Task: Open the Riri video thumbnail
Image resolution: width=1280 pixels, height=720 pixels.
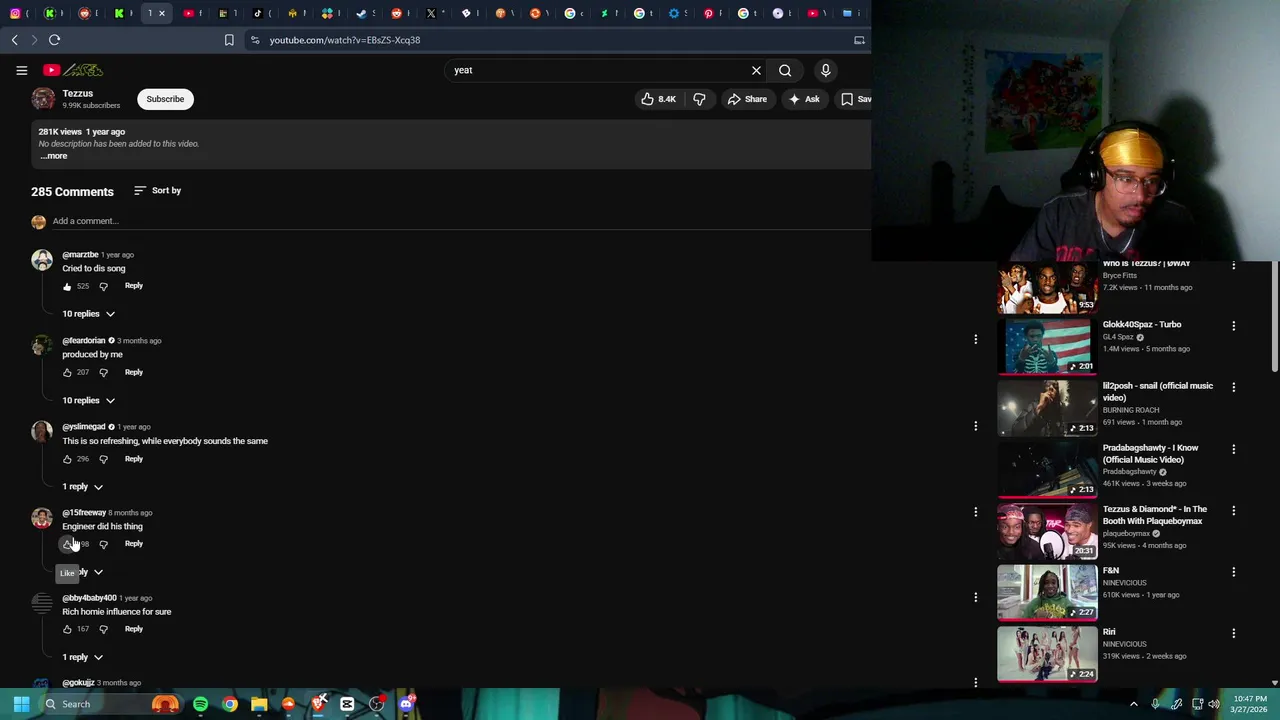Action: [x=1047, y=653]
